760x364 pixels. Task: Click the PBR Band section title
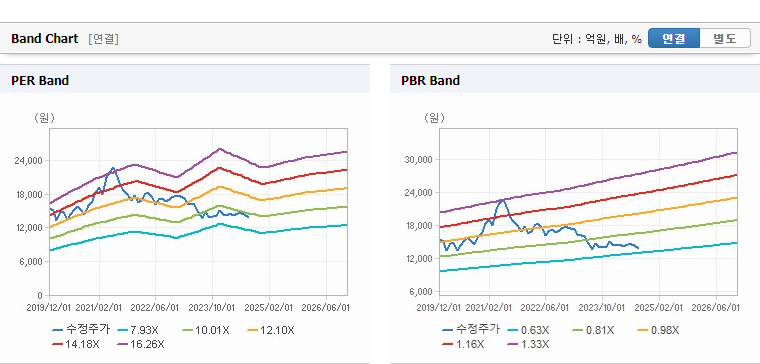click(430, 80)
